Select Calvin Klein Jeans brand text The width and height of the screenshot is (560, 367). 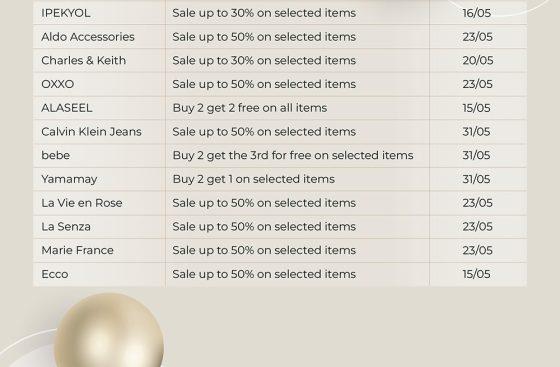click(91, 132)
